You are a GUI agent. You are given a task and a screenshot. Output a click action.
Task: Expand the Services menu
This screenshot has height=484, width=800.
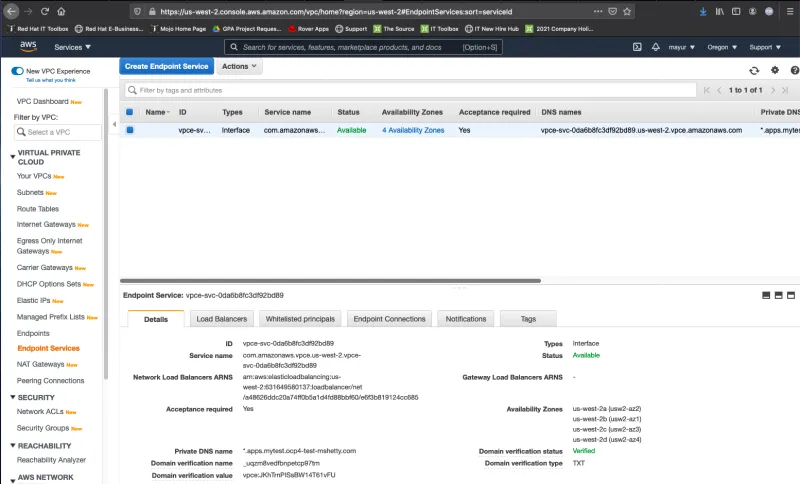73,47
